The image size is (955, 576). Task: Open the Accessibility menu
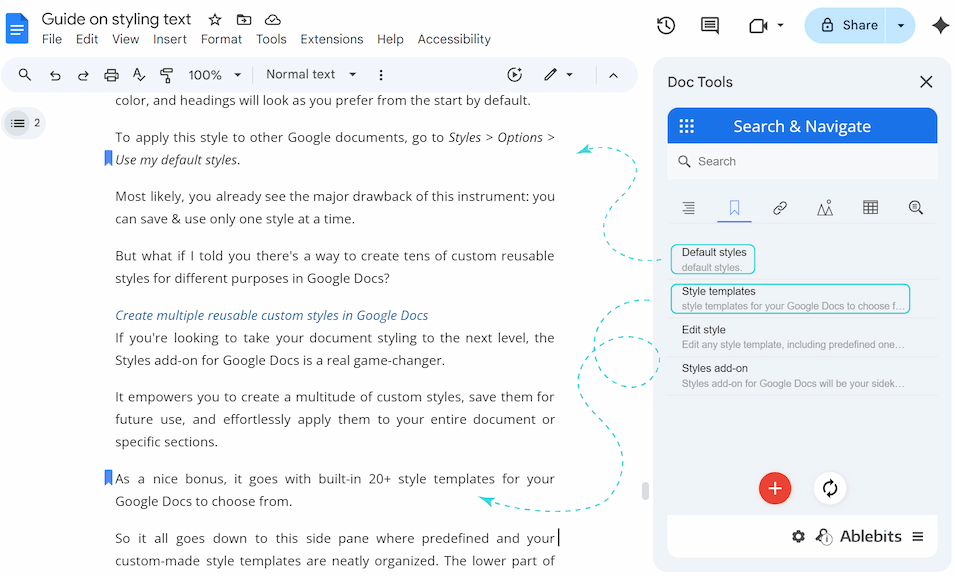pos(454,39)
